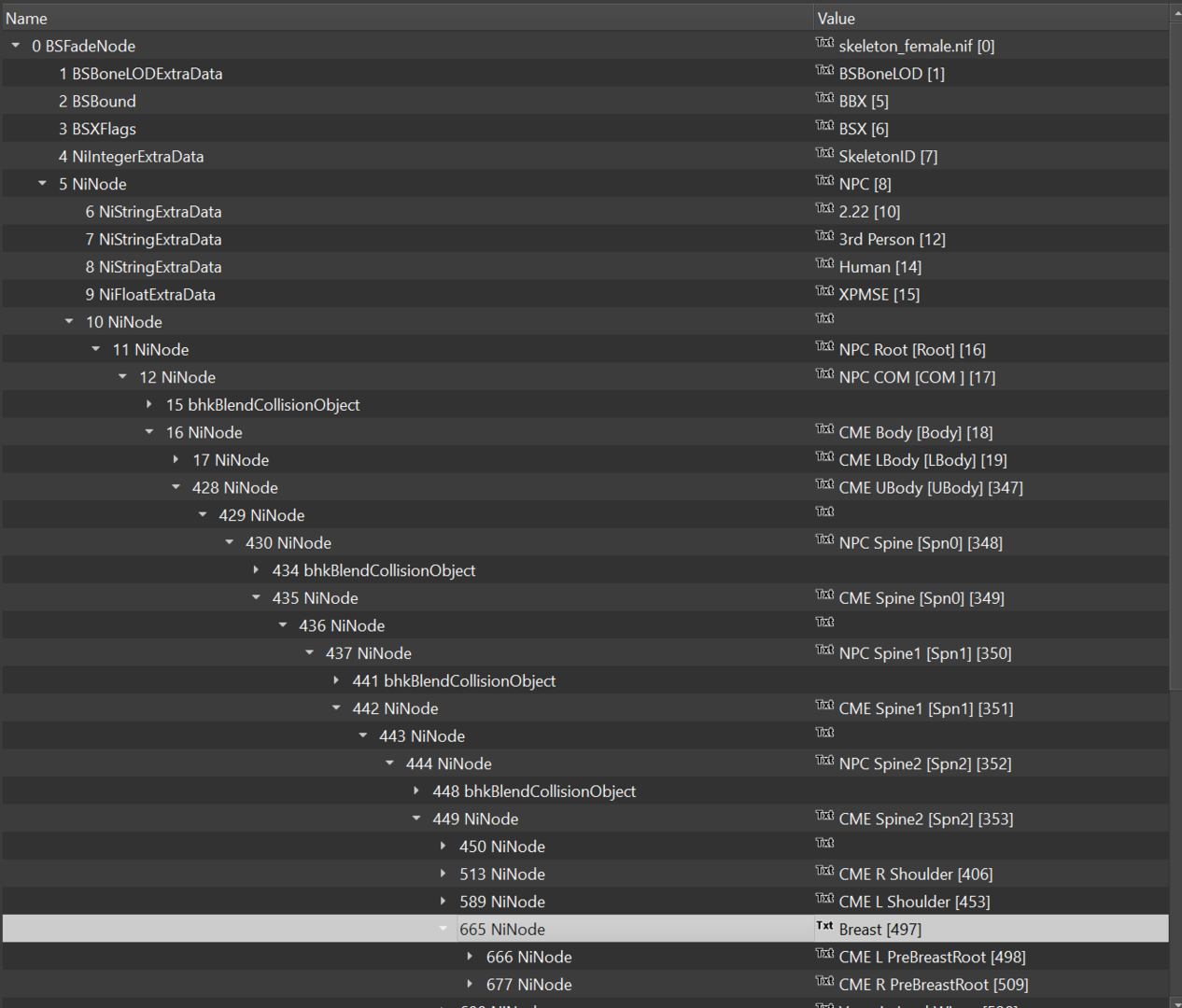Click Txt icon beside CME Spine [Spn0] [349]
This screenshot has width=1182, height=1008.
[x=824, y=595]
